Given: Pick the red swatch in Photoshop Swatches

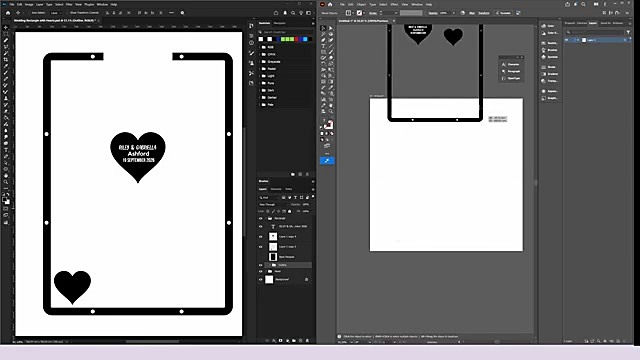Looking at the screenshot, I should click(297, 39).
